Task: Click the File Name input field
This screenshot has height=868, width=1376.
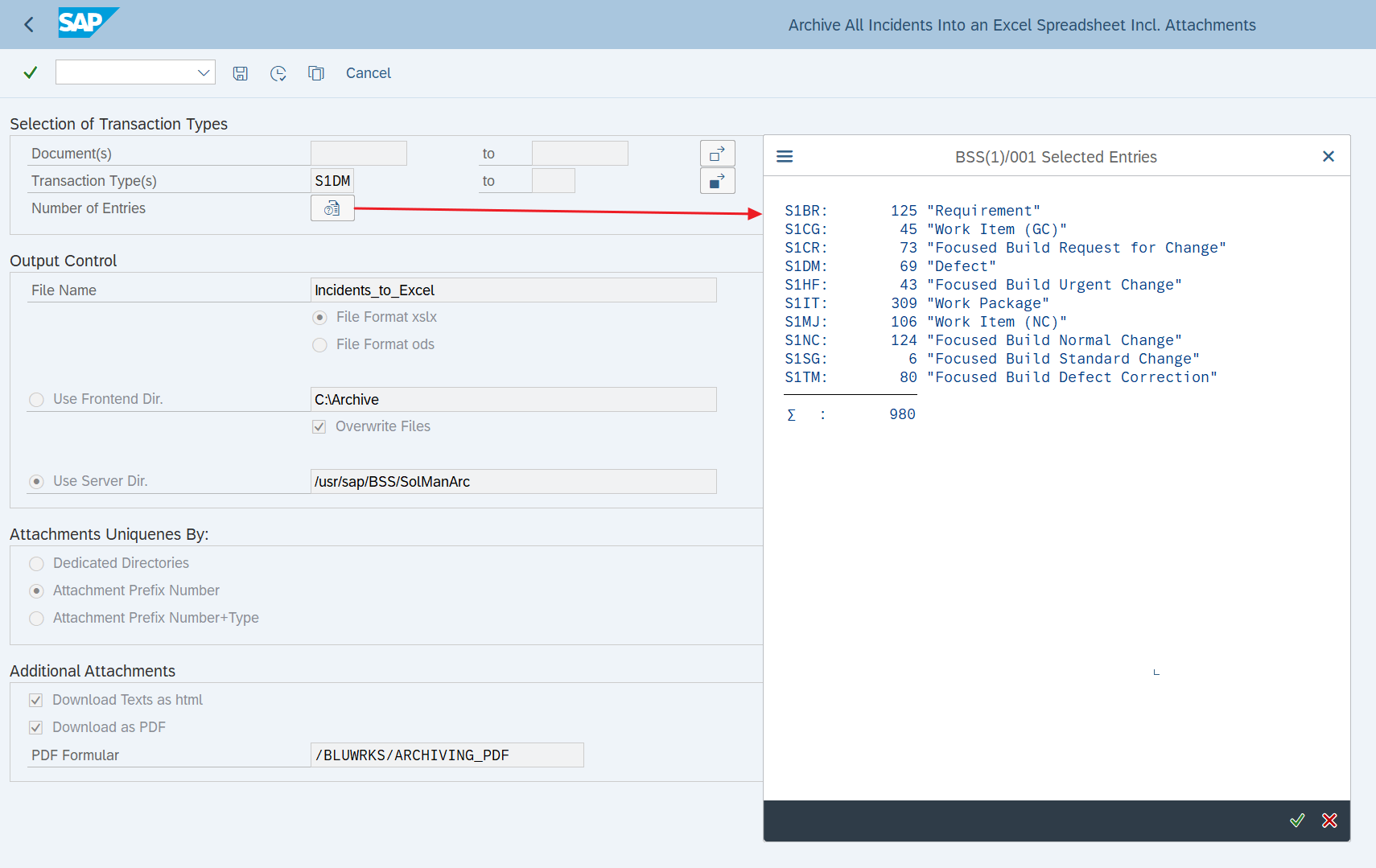Action: 513,290
